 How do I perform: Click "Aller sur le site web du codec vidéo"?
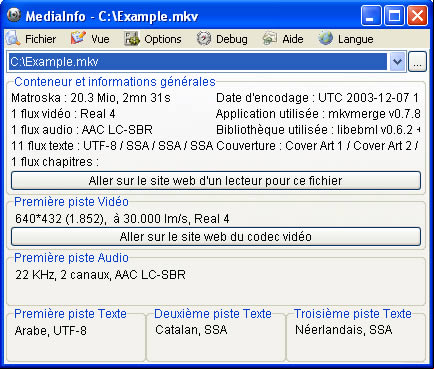pyautogui.click(x=216, y=237)
